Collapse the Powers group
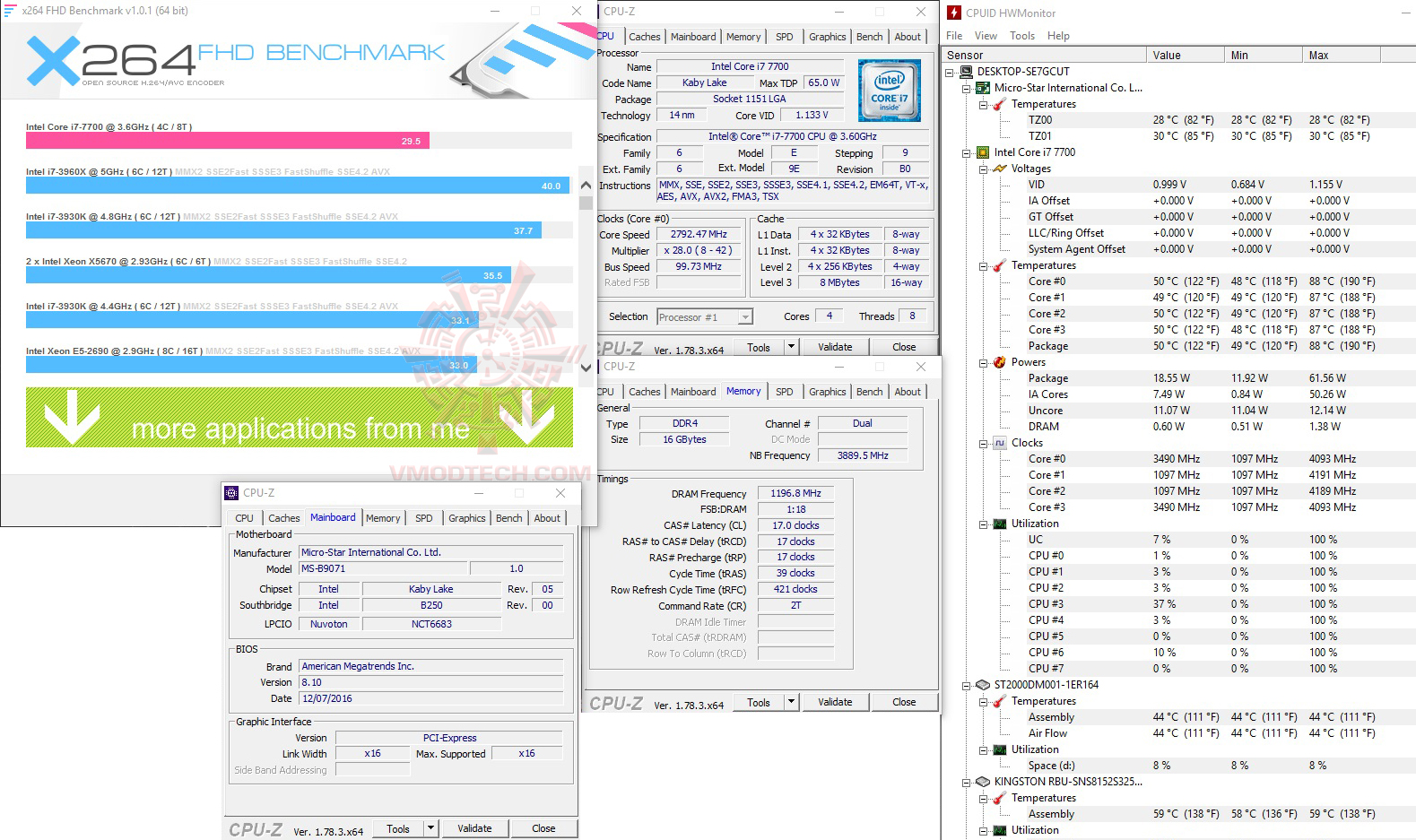This screenshot has width=1416, height=840. [x=984, y=363]
